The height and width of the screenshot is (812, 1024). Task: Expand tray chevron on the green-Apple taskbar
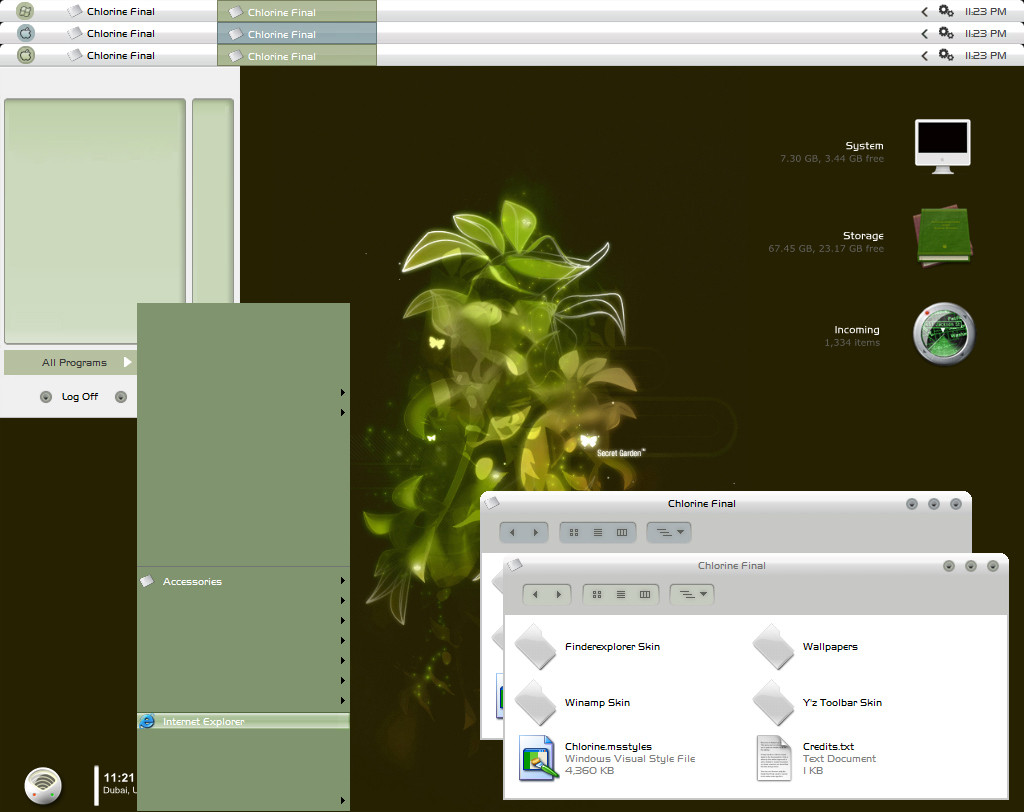(x=925, y=56)
